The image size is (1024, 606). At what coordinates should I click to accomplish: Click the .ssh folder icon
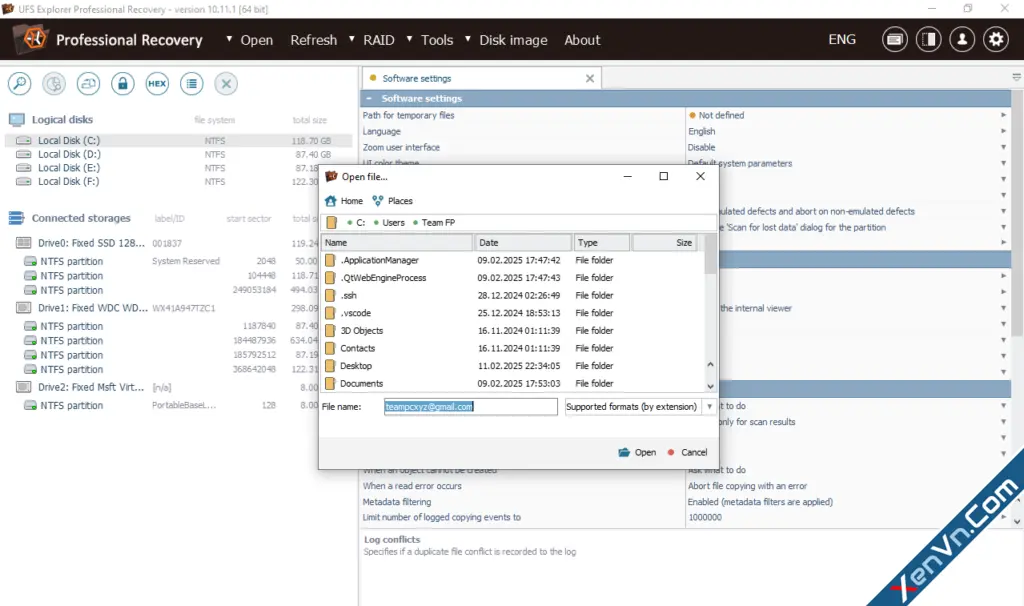(330, 295)
